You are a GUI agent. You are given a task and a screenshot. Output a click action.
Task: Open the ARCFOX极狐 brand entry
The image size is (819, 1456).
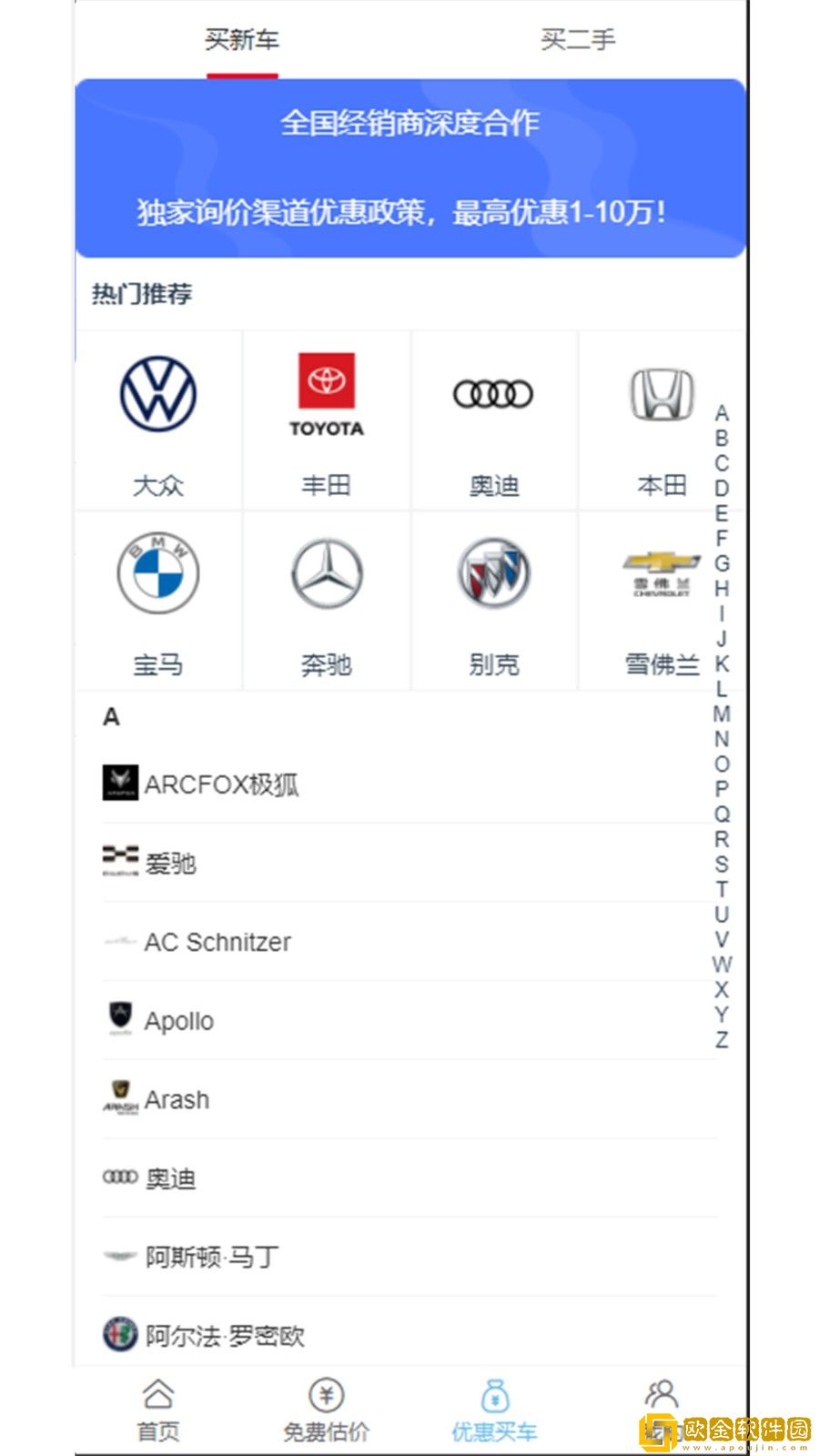pyautogui.click(x=409, y=784)
